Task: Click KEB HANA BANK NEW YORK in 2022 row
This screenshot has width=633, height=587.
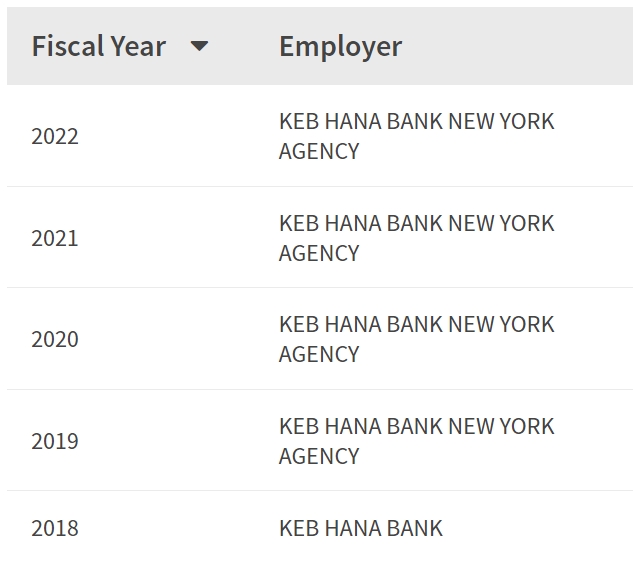Action: tap(416, 121)
